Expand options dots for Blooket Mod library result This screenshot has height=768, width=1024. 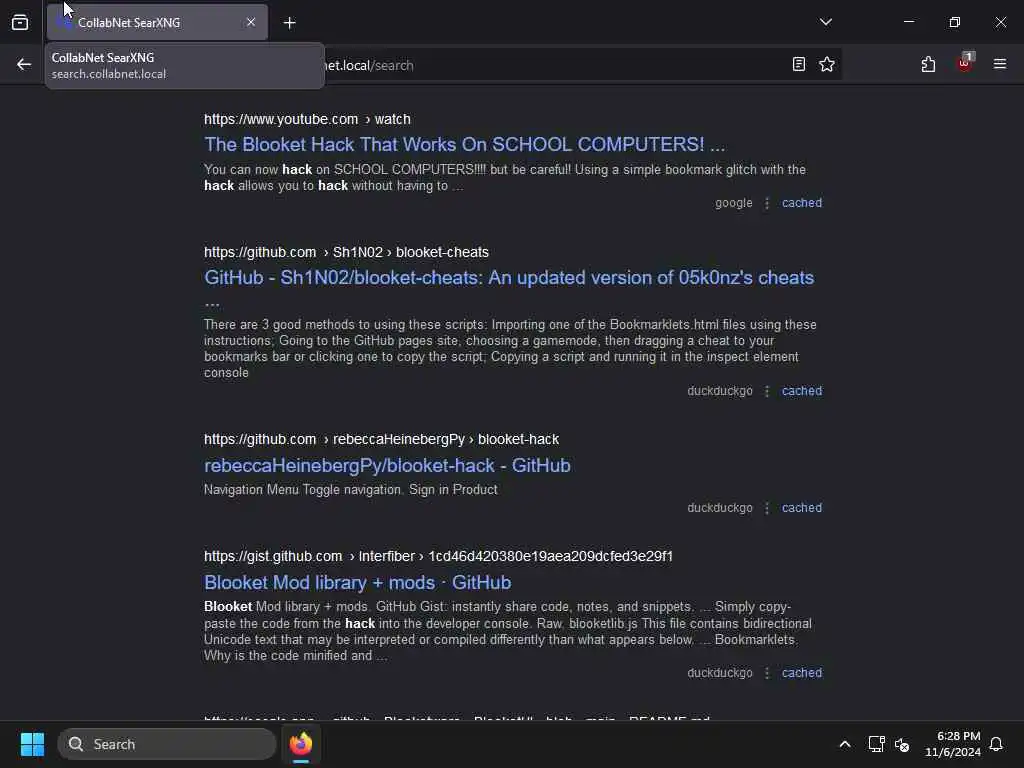coord(767,673)
